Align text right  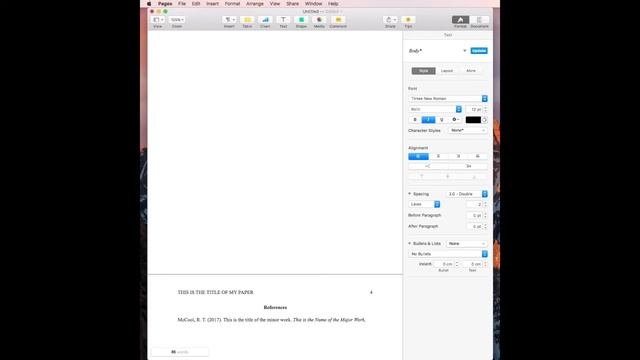458,156
